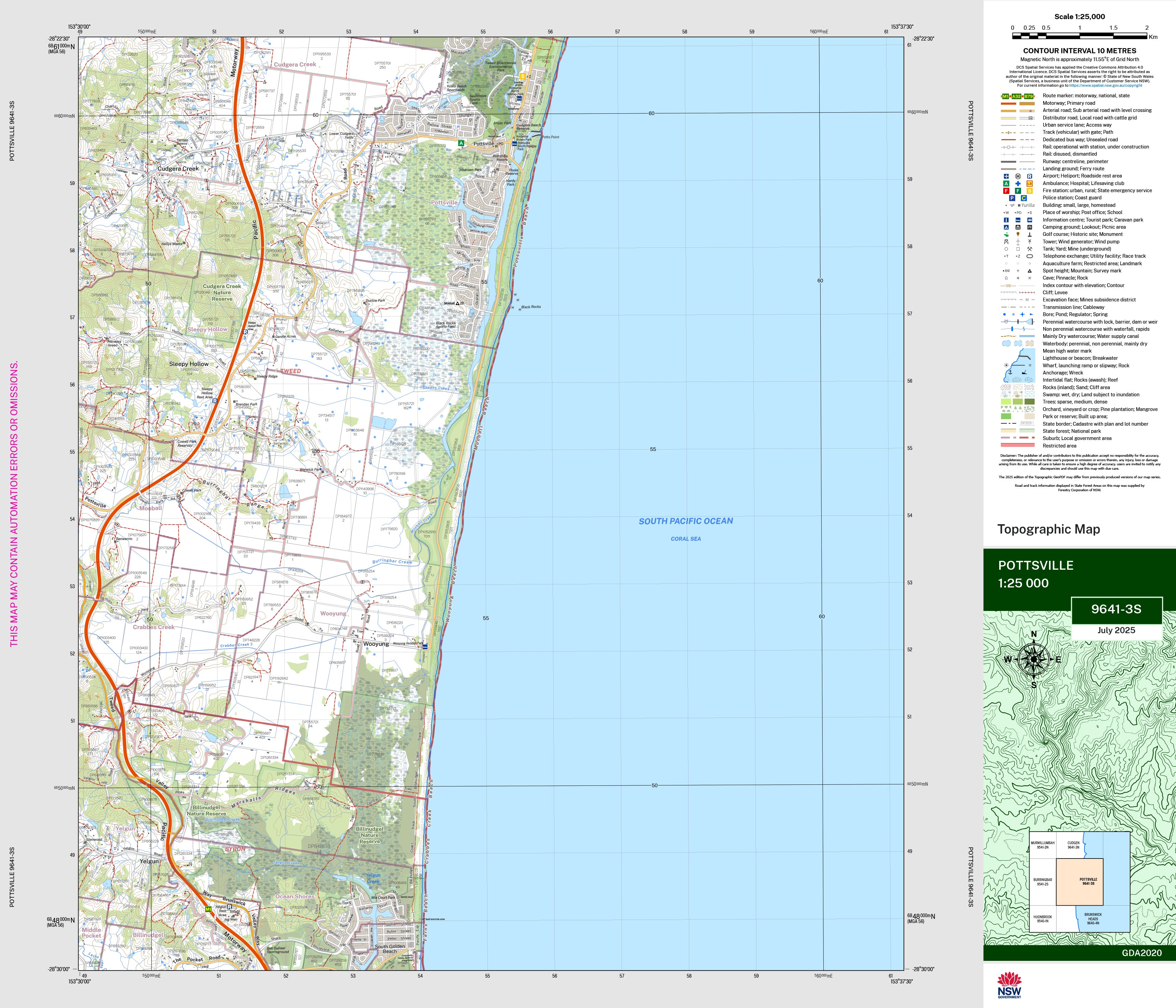1176x1008 pixels.
Task: Click the Heliport 'H' legend symbol
Action: 1018,176
